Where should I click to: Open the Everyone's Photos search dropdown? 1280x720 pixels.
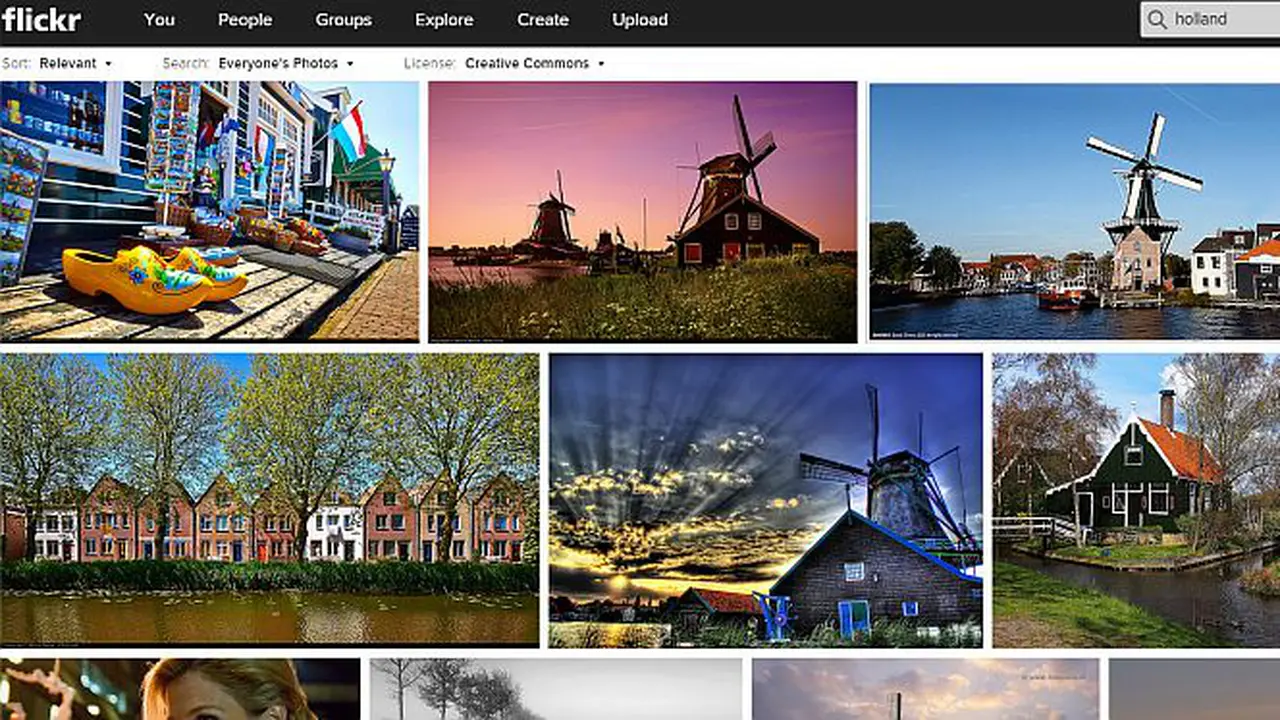[286, 63]
